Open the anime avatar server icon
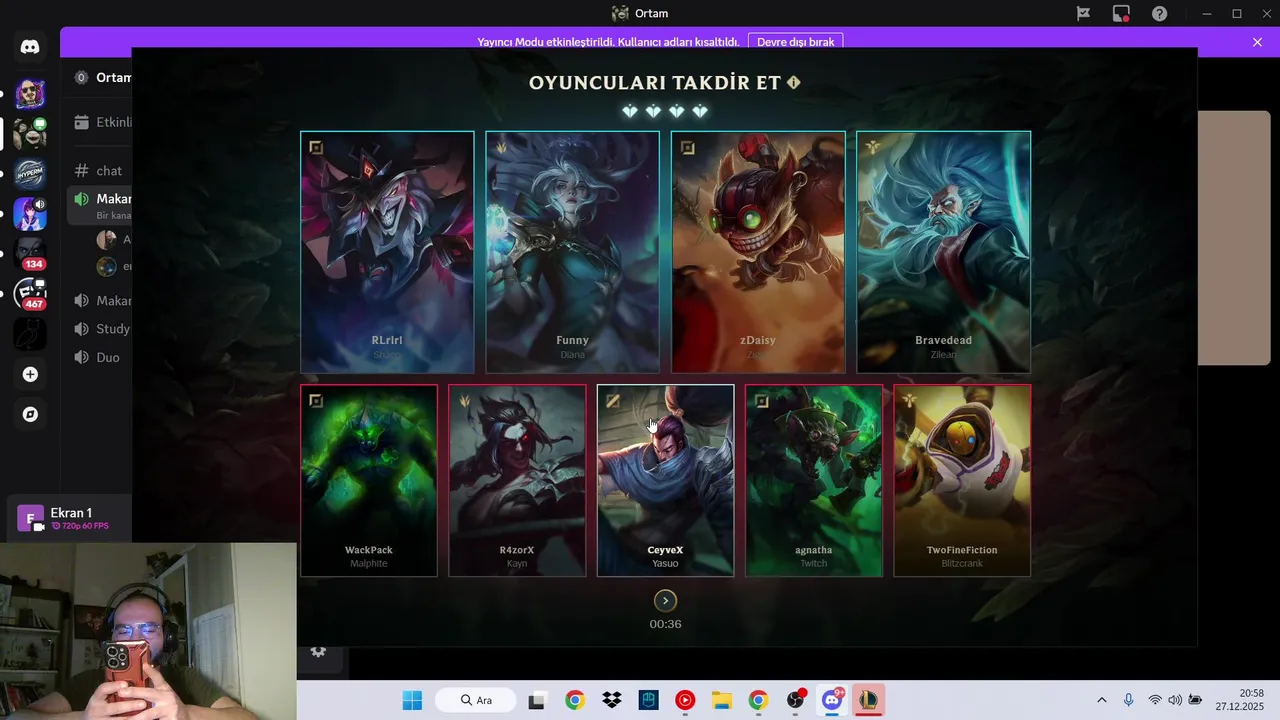Screen dimensions: 1280x720 pyautogui.click(x=30, y=214)
